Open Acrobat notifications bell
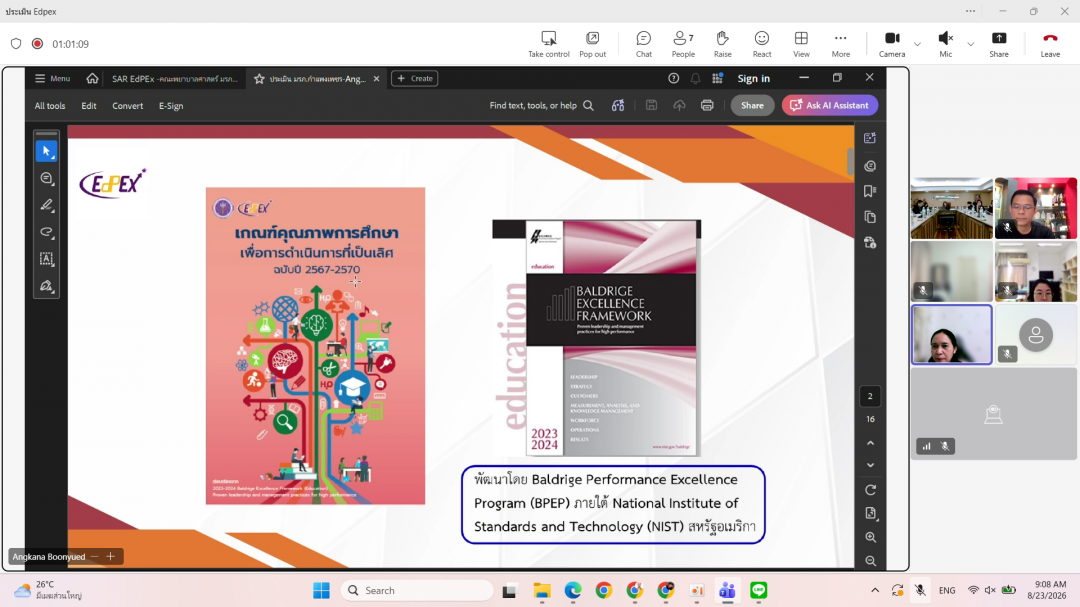 click(696, 79)
